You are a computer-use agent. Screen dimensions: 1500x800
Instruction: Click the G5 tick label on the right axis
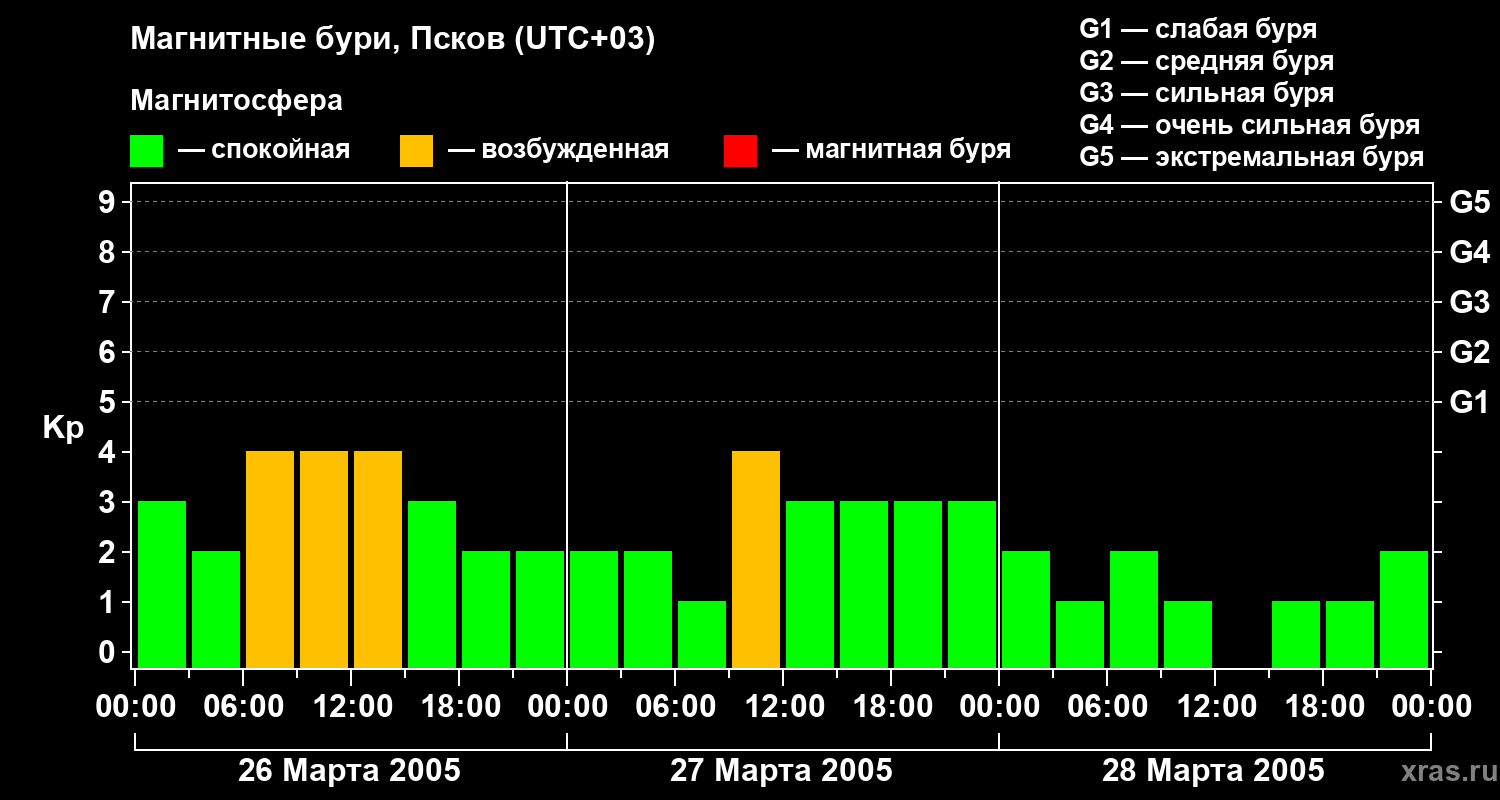click(1469, 203)
